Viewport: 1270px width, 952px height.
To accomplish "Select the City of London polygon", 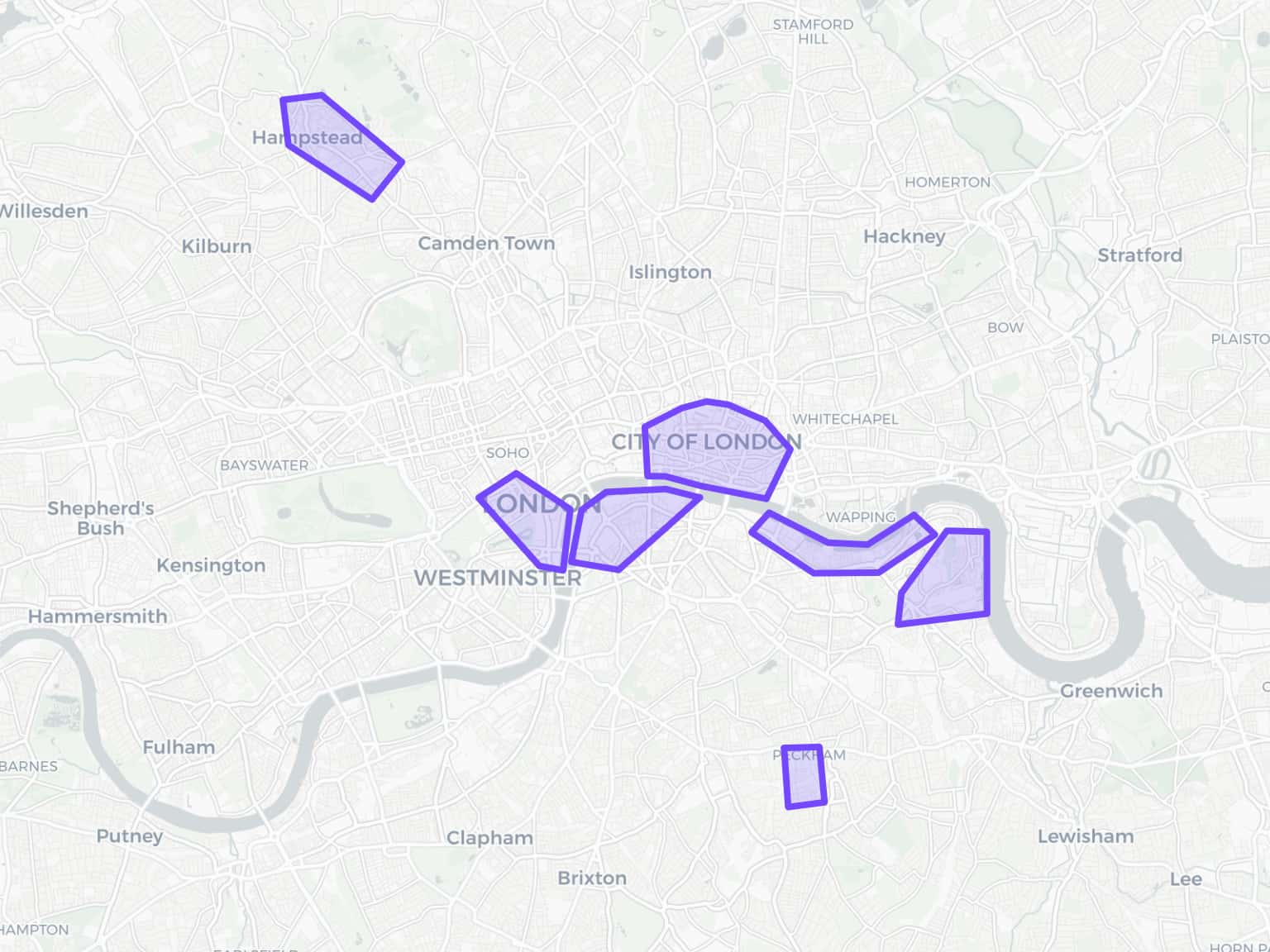I will click(715, 450).
